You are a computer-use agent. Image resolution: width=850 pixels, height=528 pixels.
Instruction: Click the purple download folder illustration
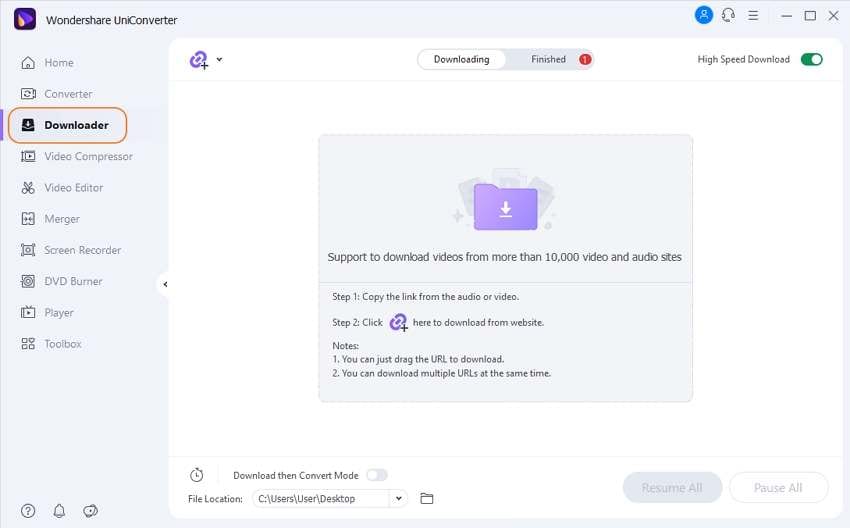pos(505,207)
